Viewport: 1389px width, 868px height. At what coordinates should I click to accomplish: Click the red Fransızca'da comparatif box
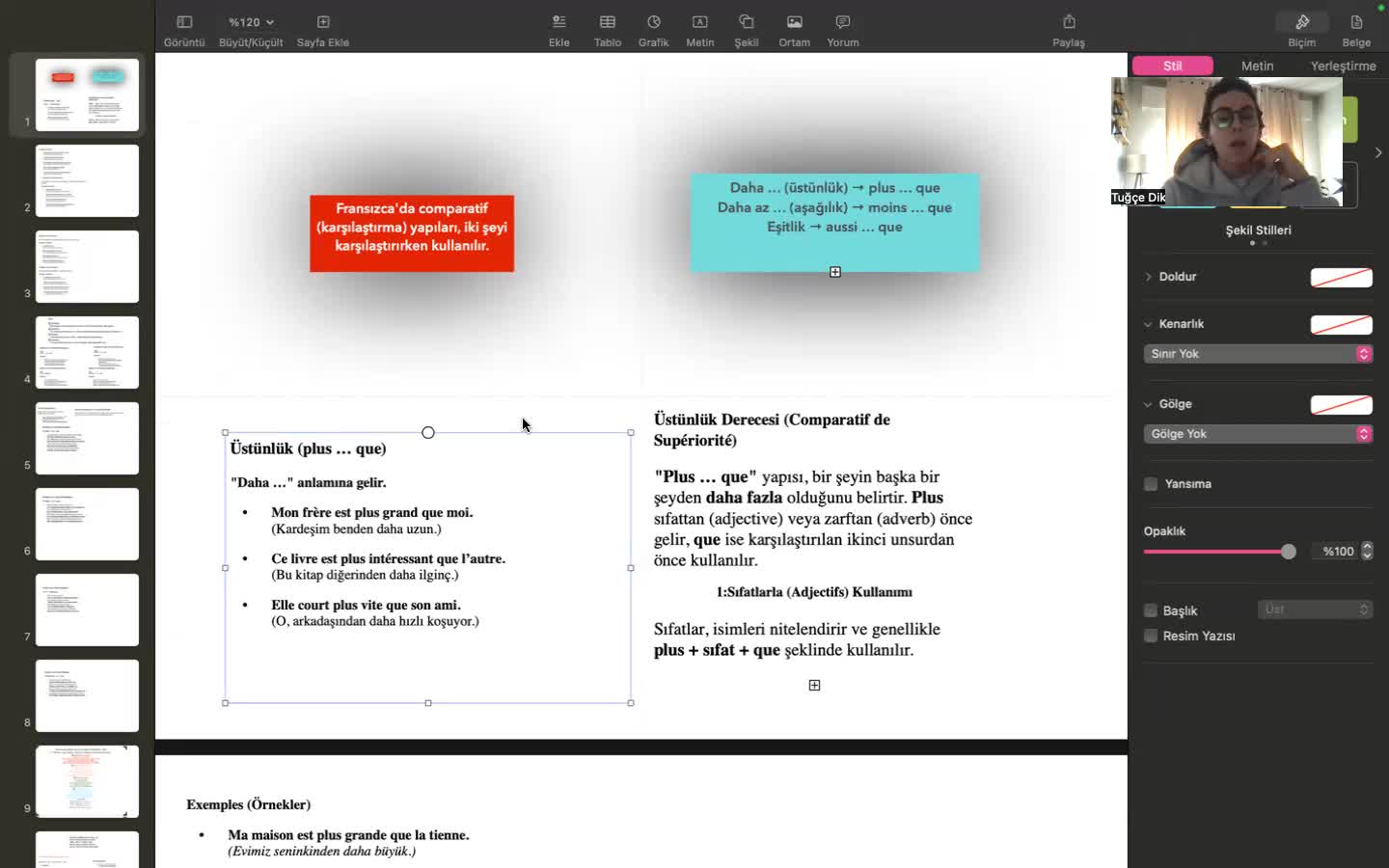coord(412,233)
